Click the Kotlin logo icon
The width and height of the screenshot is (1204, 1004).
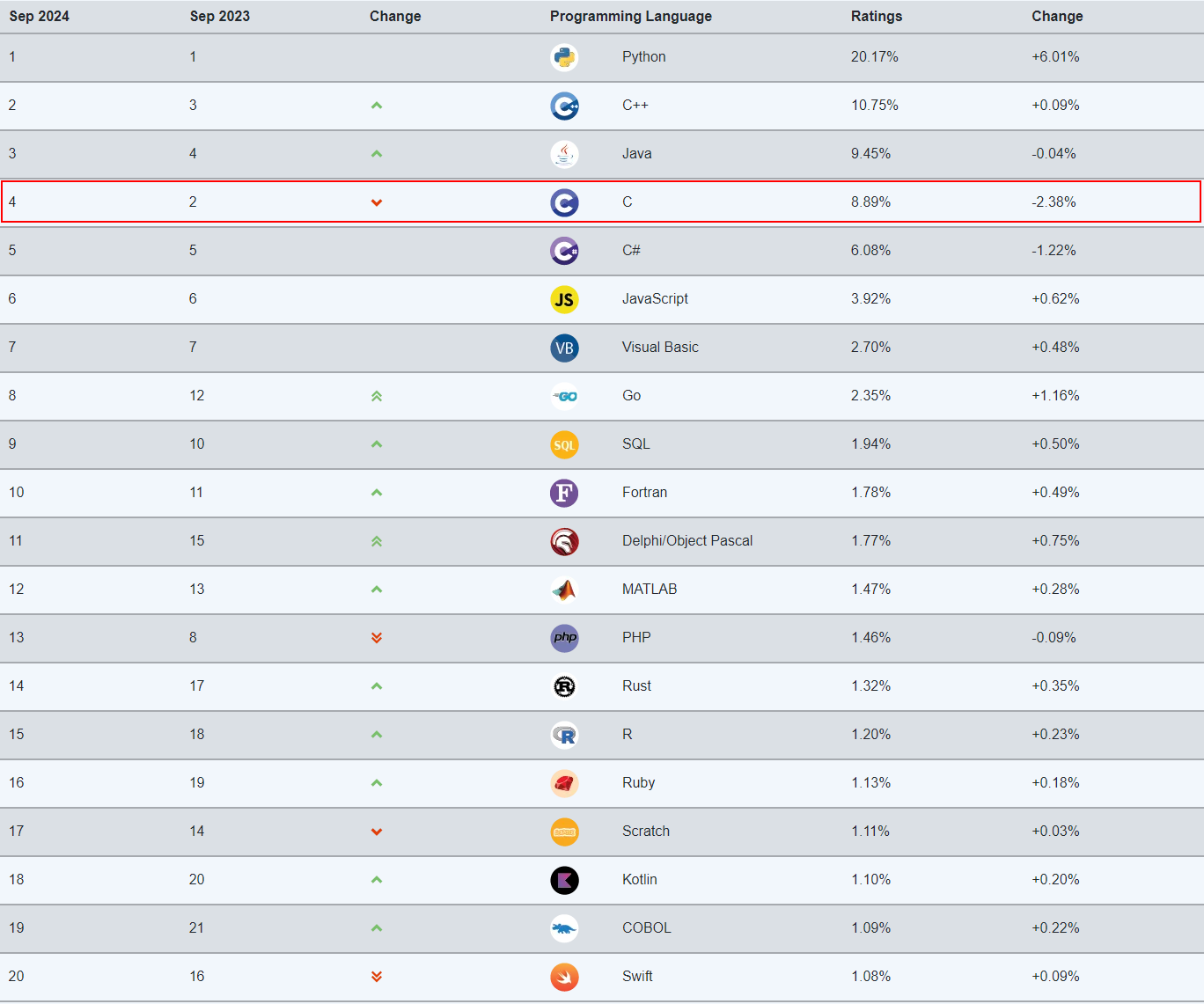pos(564,880)
